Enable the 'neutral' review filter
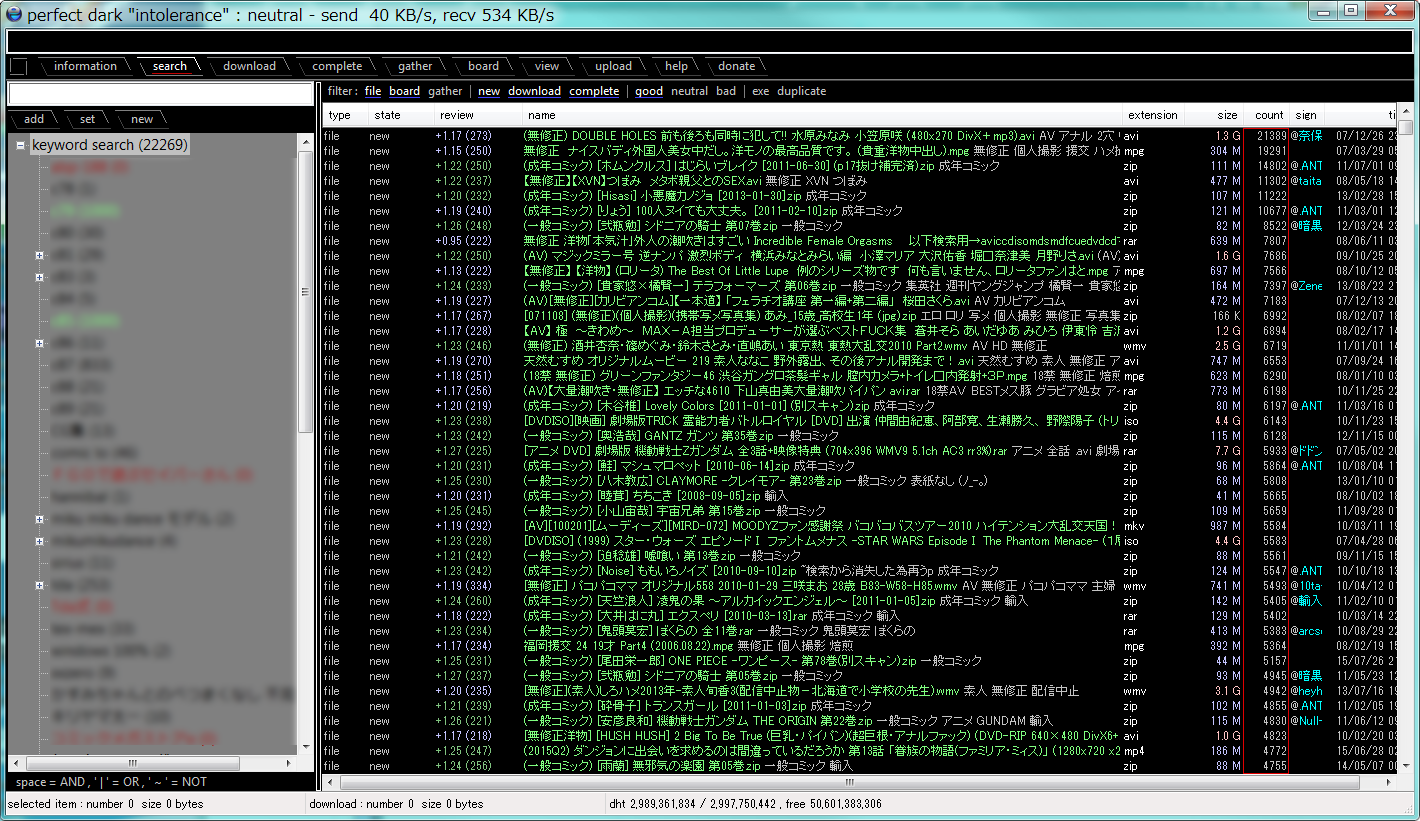The image size is (1420, 821). pos(689,91)
